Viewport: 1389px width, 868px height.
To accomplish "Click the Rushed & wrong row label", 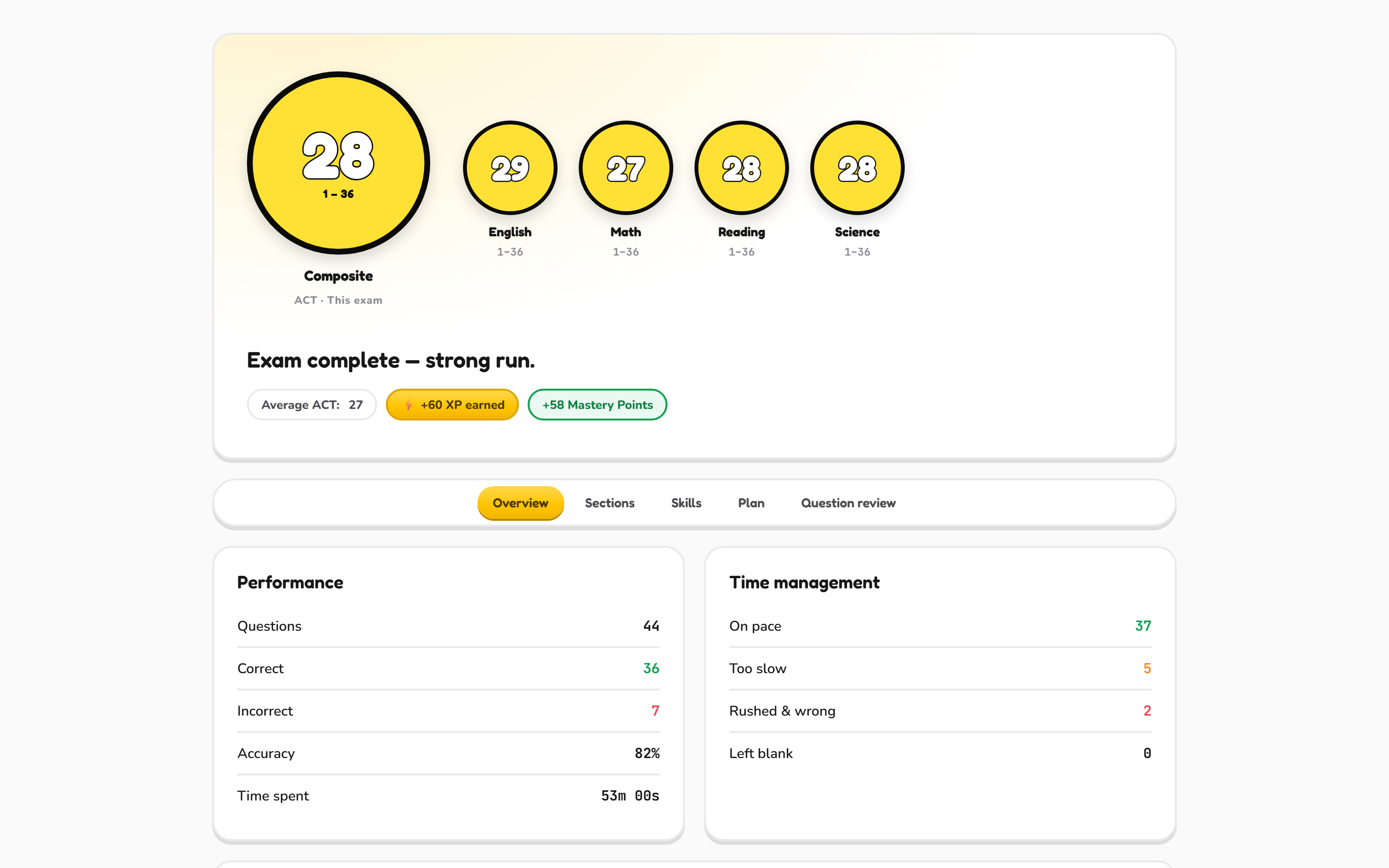I will click(782, 711).
